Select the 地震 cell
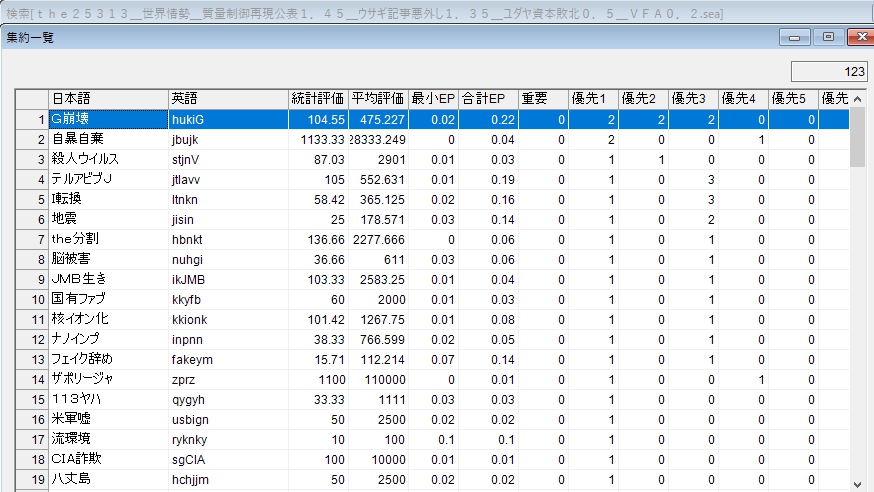 [108, 219]
